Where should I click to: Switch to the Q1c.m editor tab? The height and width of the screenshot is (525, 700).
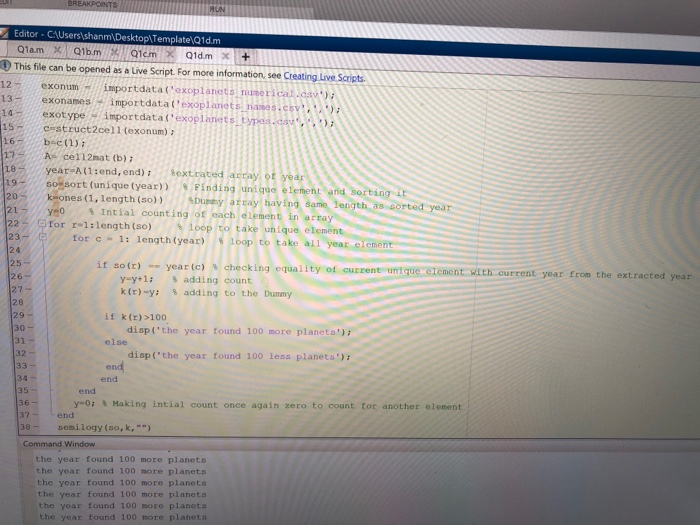(143, 54)
